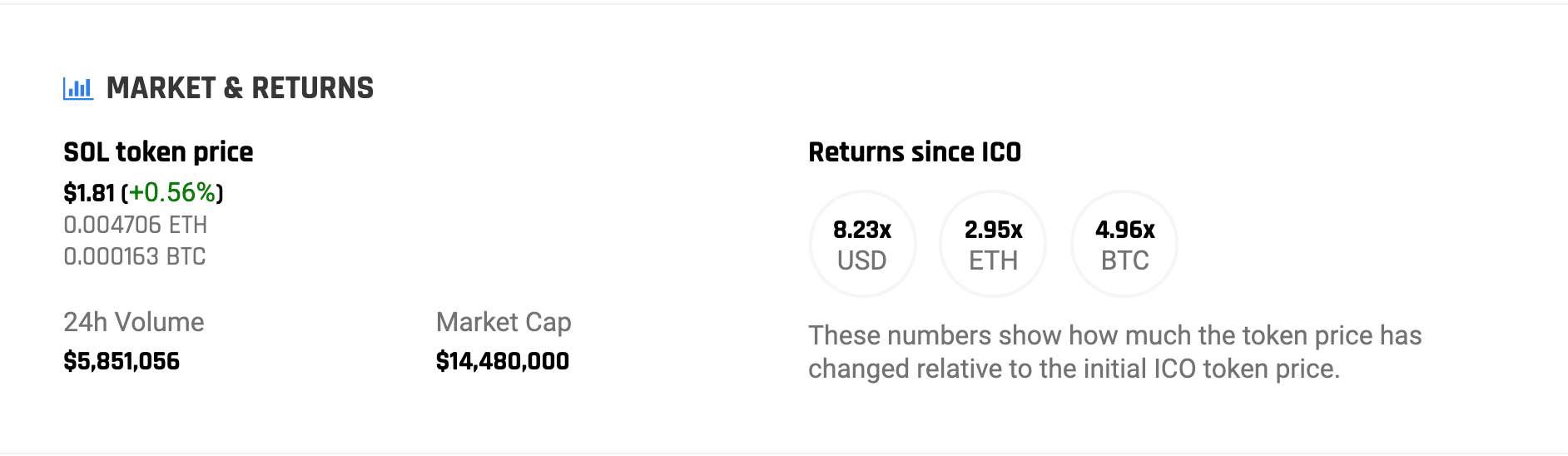
Task: Click the $14,480,000 market cap value
Action: (x=503, y=361)
